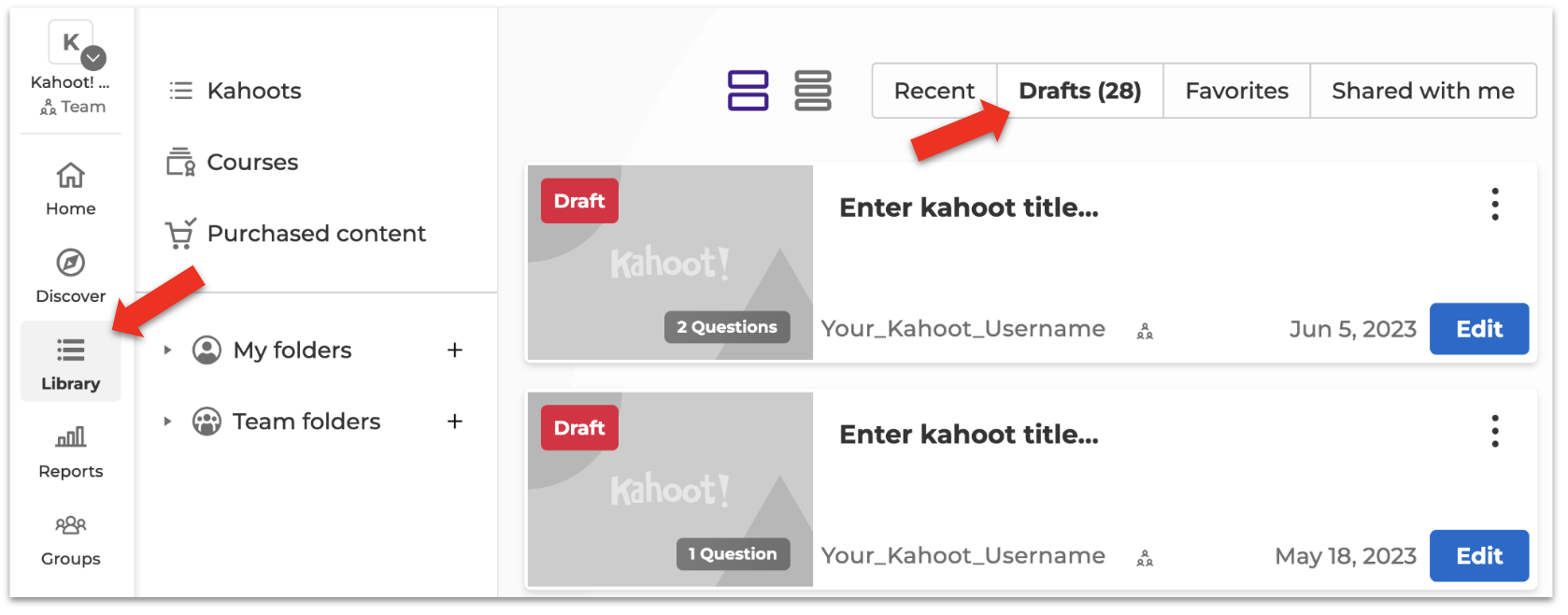Click the team icon on May 18 draft

pyautogui.click(x=1145, y=558)
